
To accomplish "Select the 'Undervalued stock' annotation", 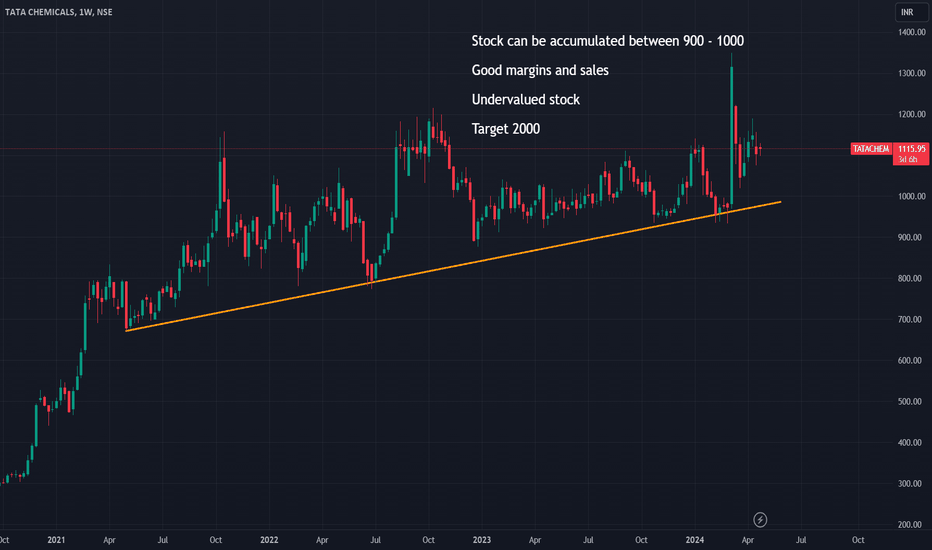I will pos(525,99).
